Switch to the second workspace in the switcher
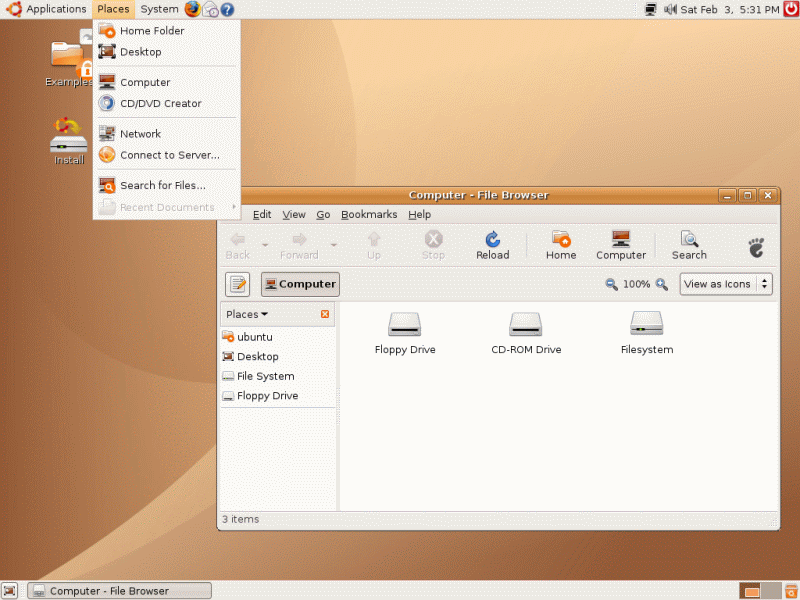800x600 pixels. [x=769, y=591]
